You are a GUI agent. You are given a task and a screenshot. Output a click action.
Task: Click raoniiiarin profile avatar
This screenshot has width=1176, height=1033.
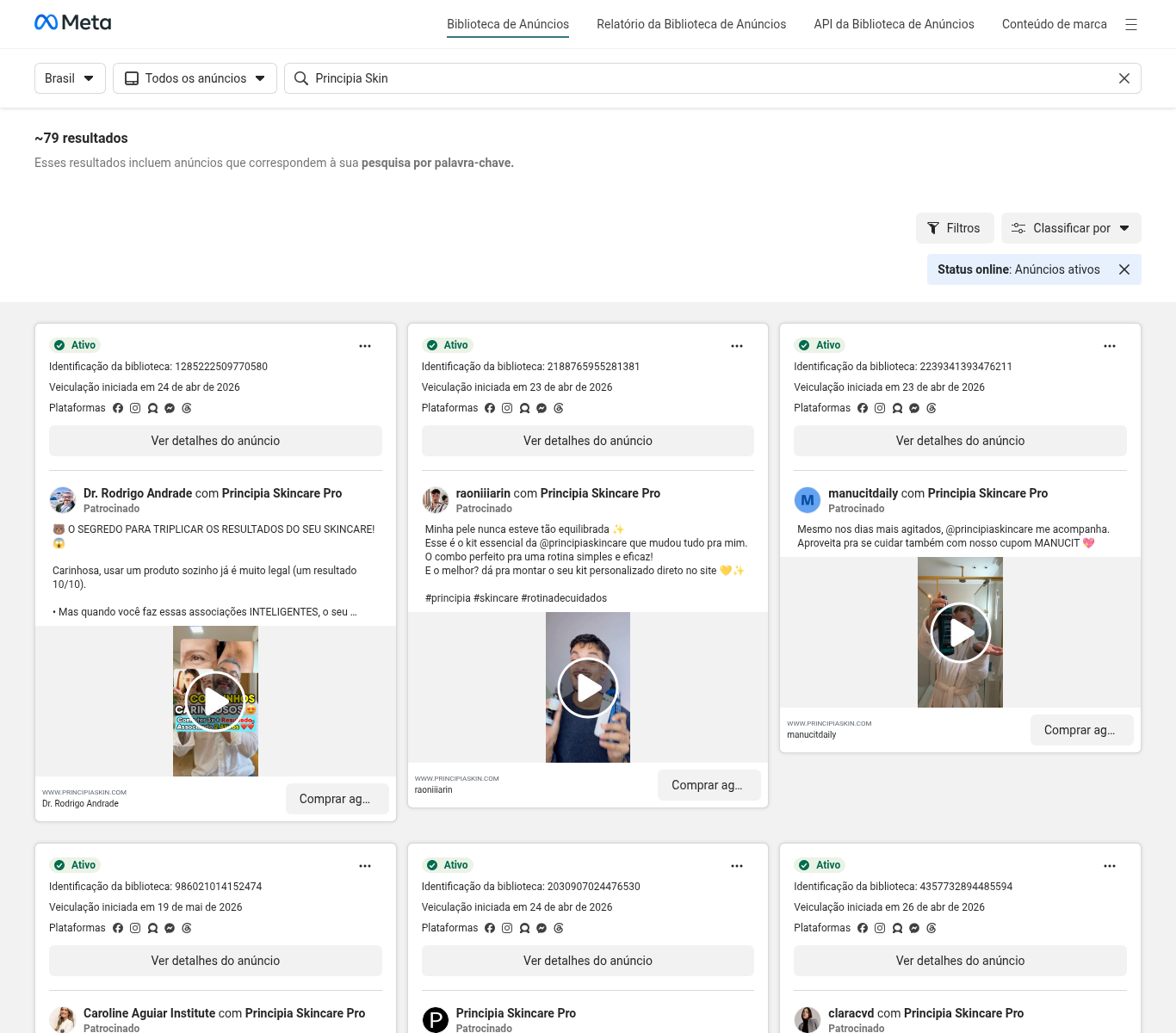coord(436,500)
